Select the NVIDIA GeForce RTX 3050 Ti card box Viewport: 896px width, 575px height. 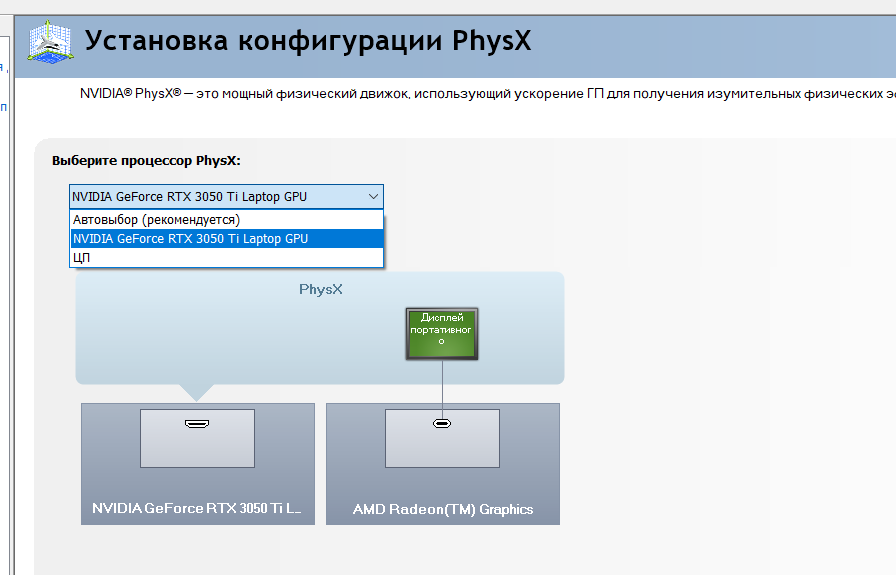click(198, 464)
